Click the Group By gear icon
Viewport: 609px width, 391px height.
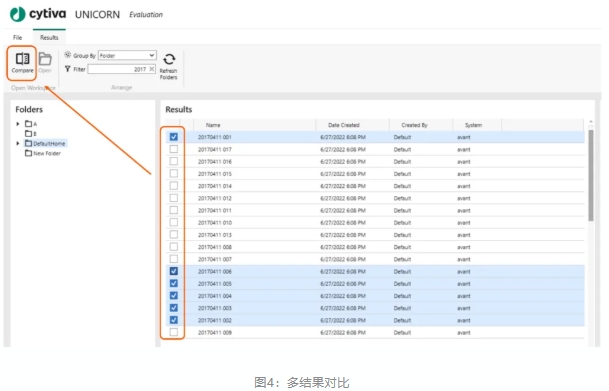68,55
